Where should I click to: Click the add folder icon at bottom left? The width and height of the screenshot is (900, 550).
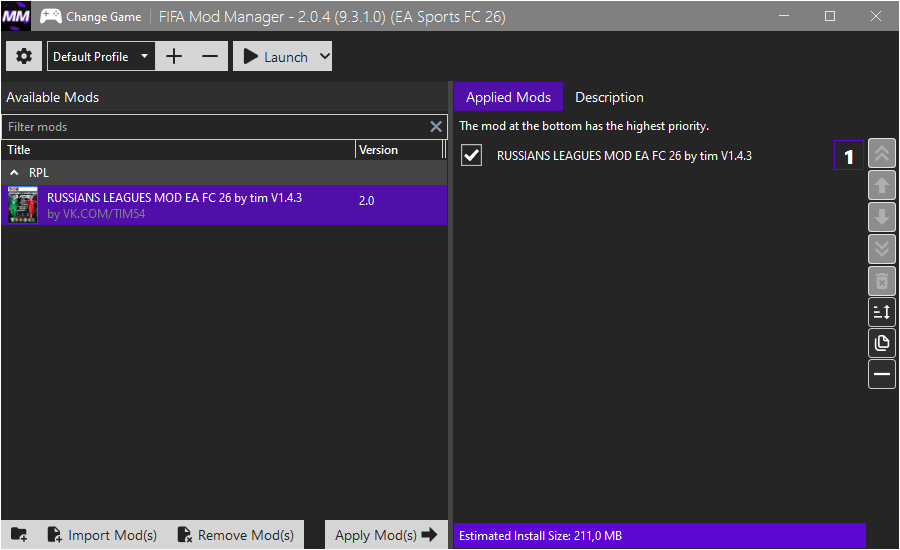tap(20, 535)
